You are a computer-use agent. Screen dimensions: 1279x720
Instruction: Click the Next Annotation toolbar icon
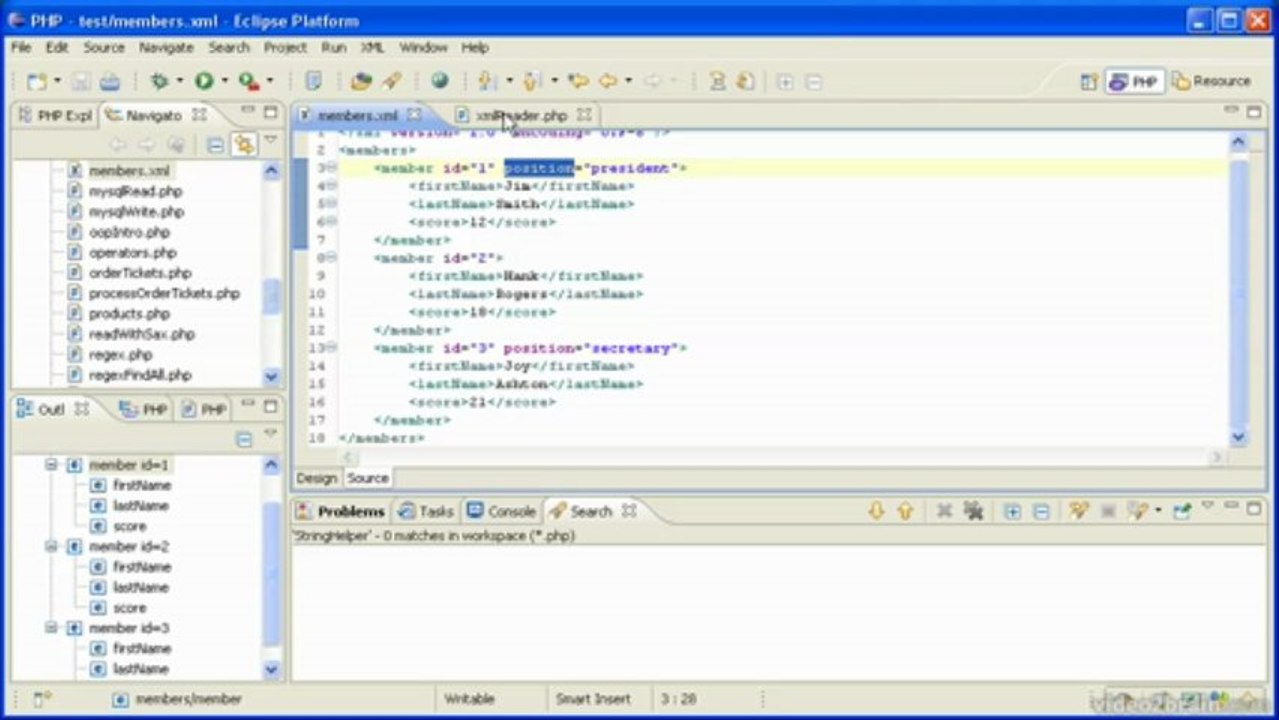tap(487, 81)
